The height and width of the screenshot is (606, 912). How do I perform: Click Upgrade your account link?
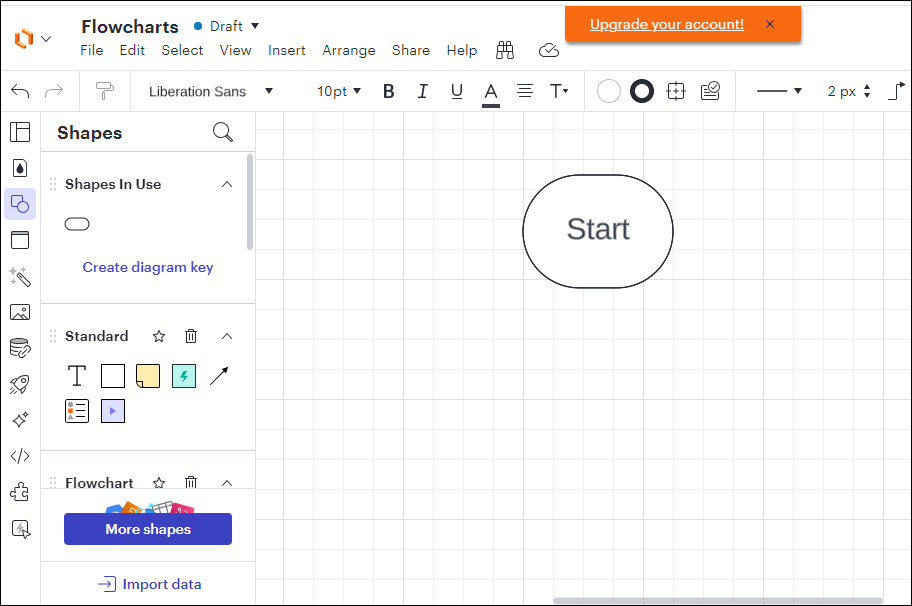[x=667, y=24]
